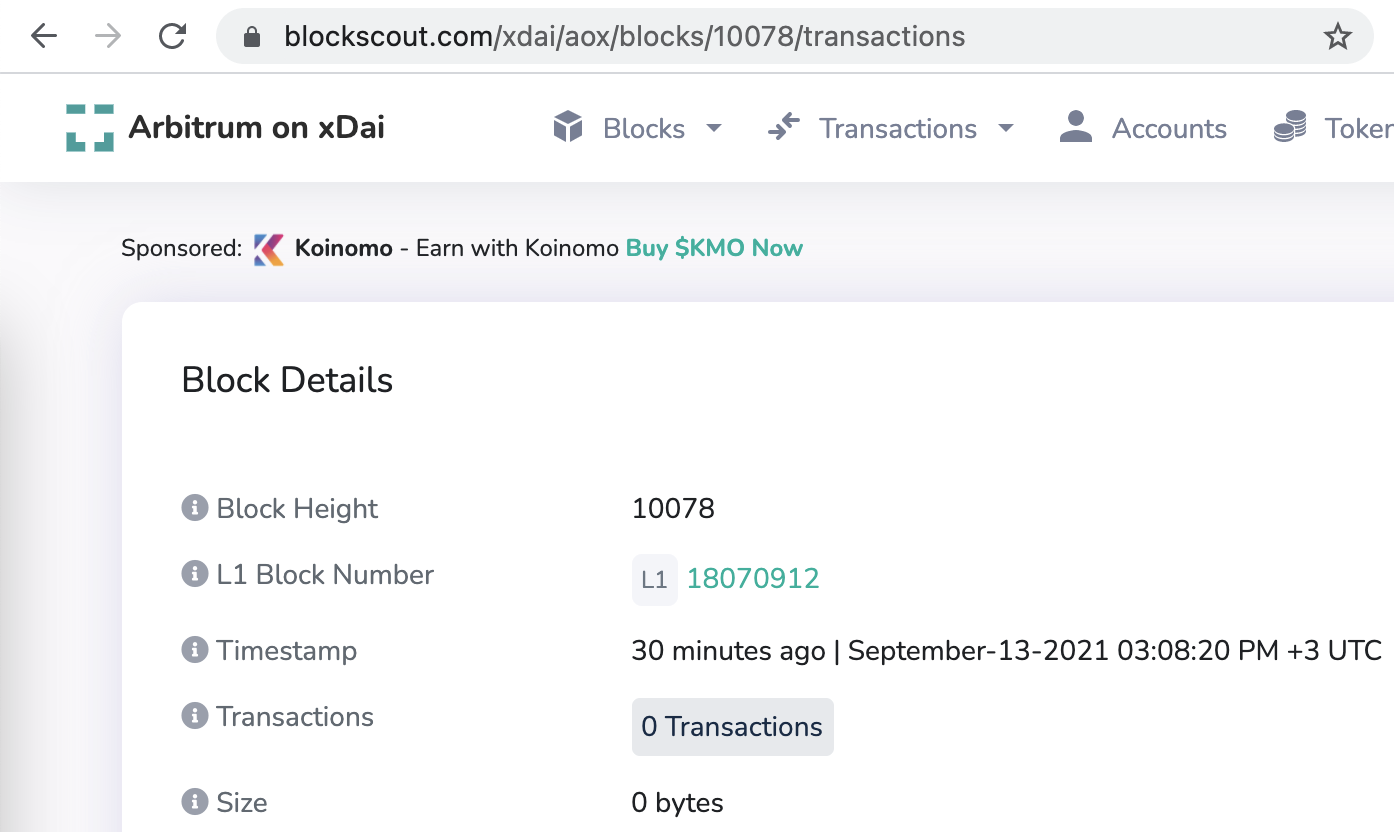Click the browser reload icon

pyautogui.click(x=172, y=36)
